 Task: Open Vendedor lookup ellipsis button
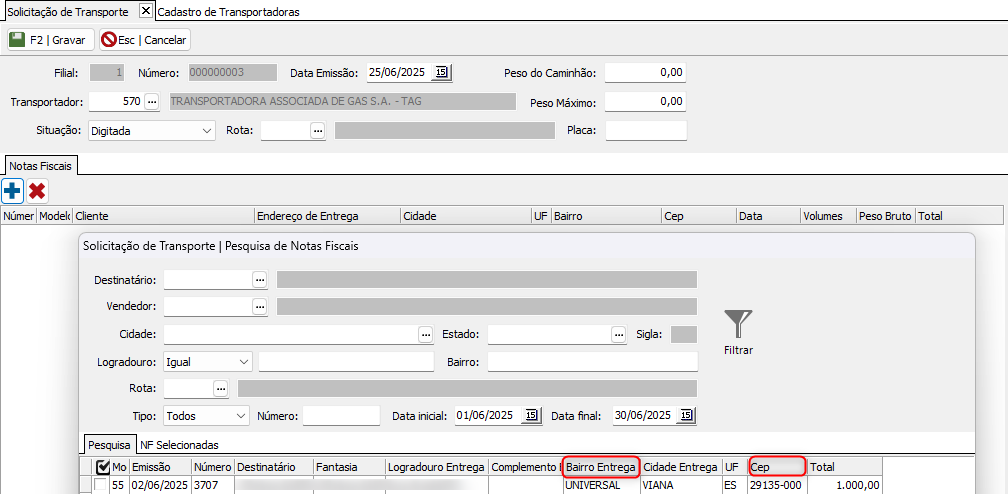(x=260, y=306)
